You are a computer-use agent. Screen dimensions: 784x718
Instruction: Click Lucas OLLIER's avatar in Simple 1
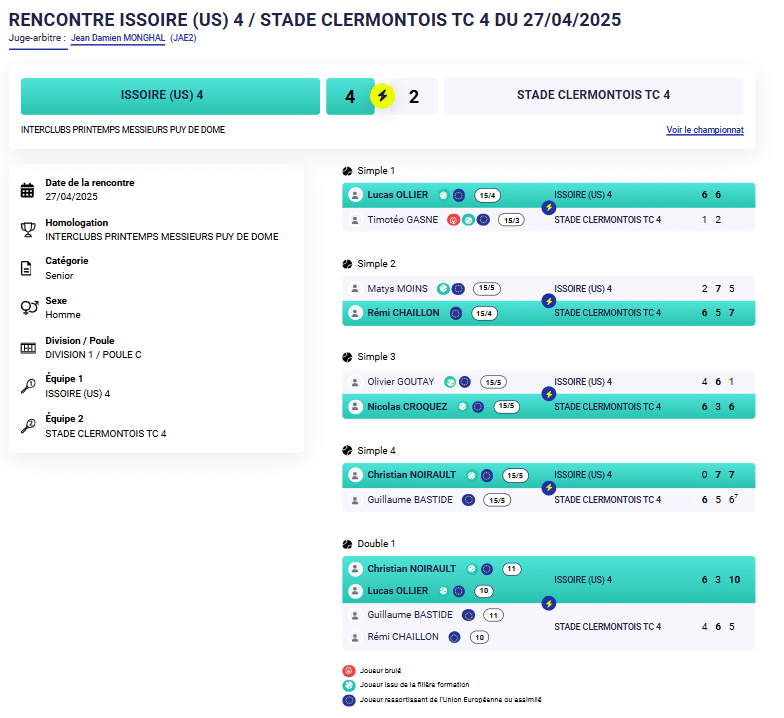(x=355, y=195)
